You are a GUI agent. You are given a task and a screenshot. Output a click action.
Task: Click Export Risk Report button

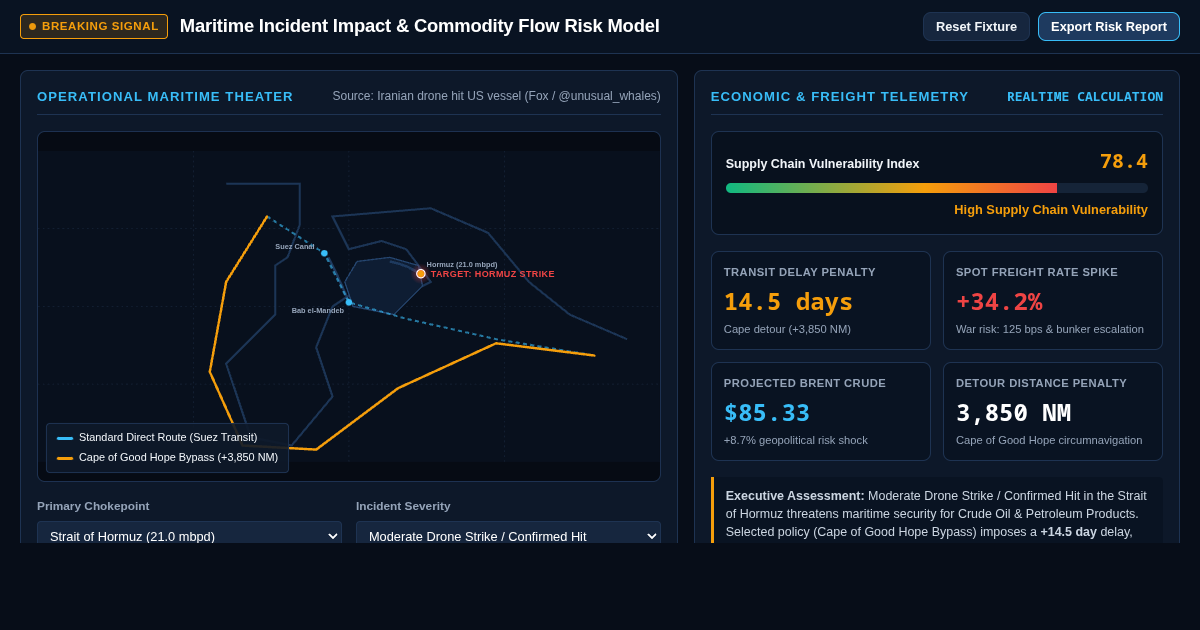tap(1109, 26)
